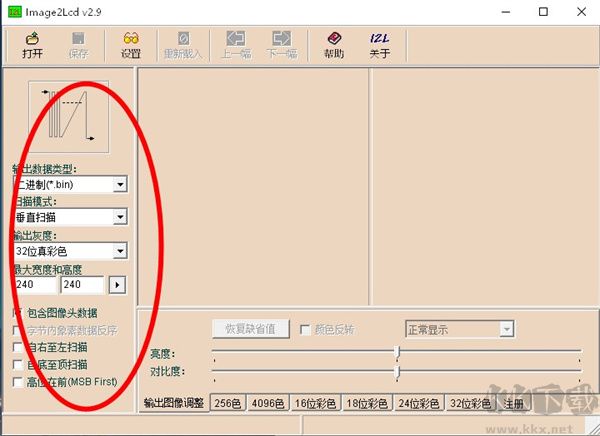Open an image with the 打开 toolbar icon
This screenshot has width=600, height=436.
coord(32,45)
